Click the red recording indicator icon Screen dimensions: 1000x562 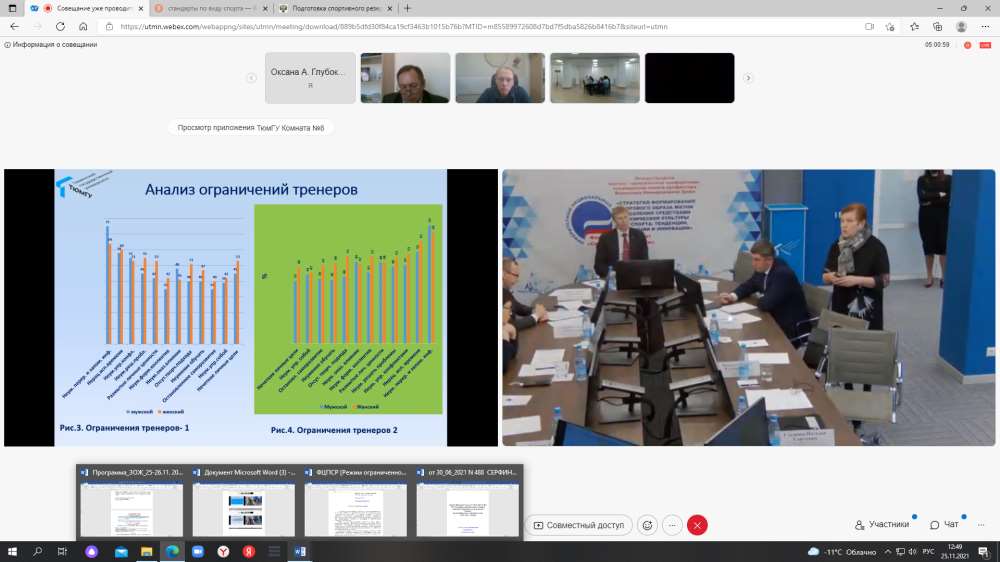tap(967, 45)
